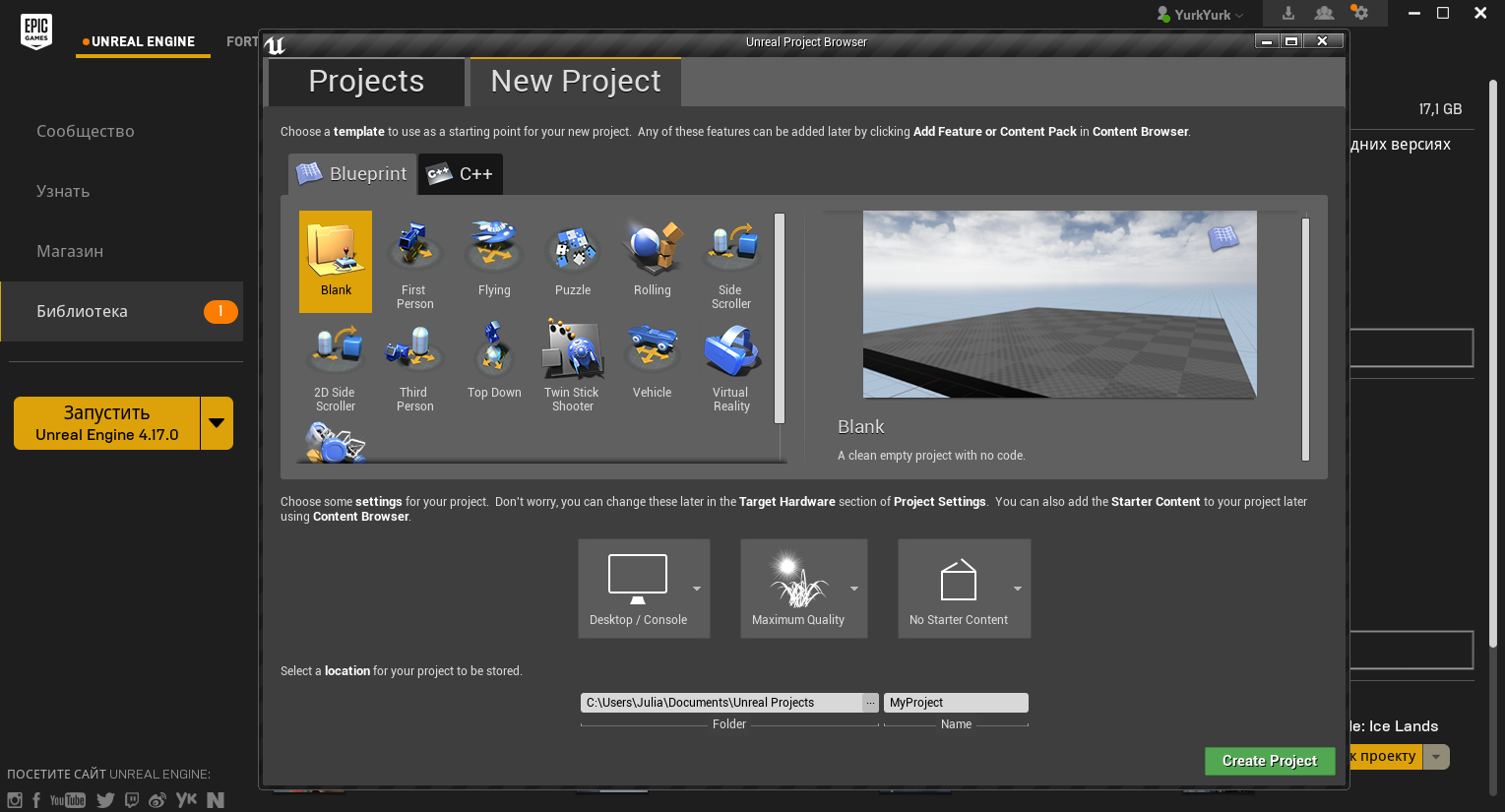The height and width of the screenshot is (812, 1505).
Task: Open the friends list icon
Action: pos(1324,13)
